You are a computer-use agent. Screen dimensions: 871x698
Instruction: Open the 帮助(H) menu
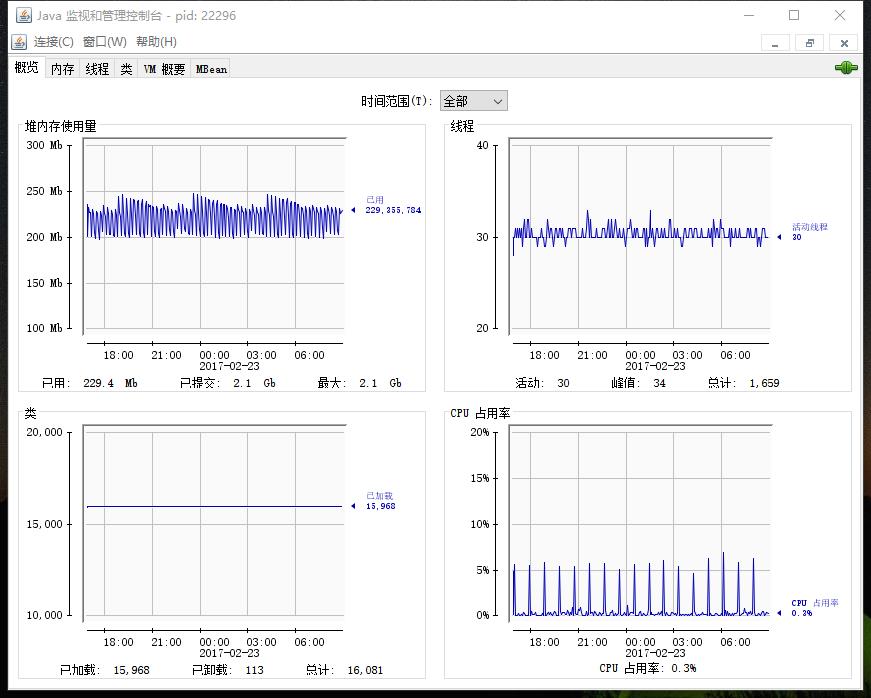pos(156,42)
